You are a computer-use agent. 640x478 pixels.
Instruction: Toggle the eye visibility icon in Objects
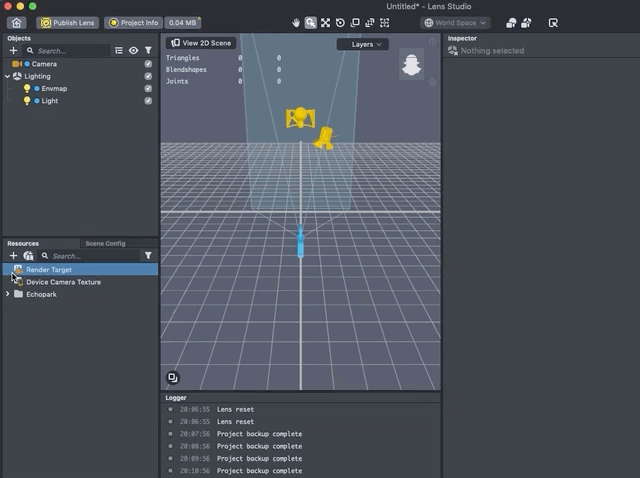[133, 50]
